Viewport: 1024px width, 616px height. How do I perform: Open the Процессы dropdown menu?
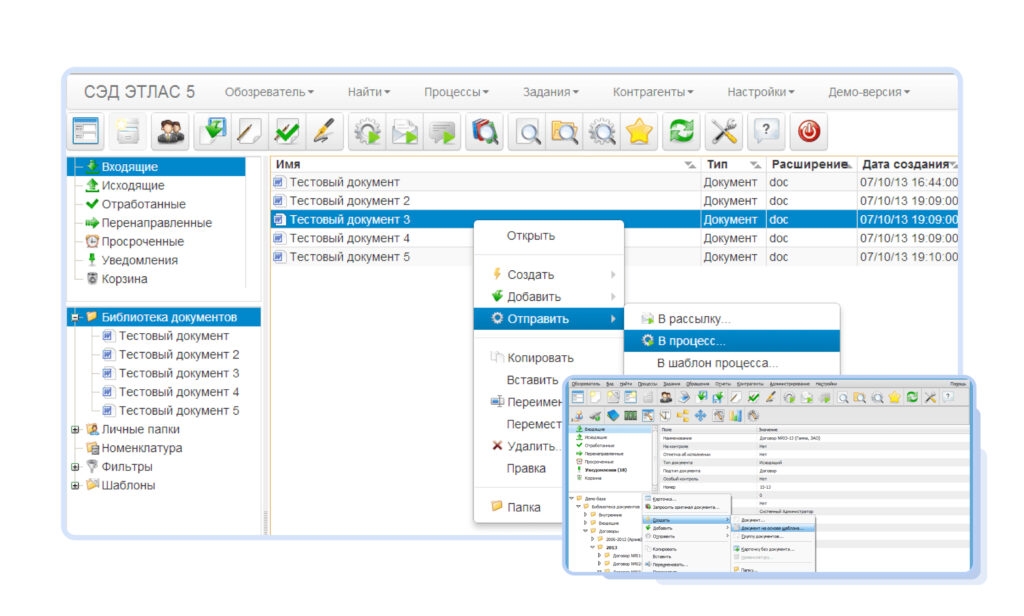[x=456, y=92]
